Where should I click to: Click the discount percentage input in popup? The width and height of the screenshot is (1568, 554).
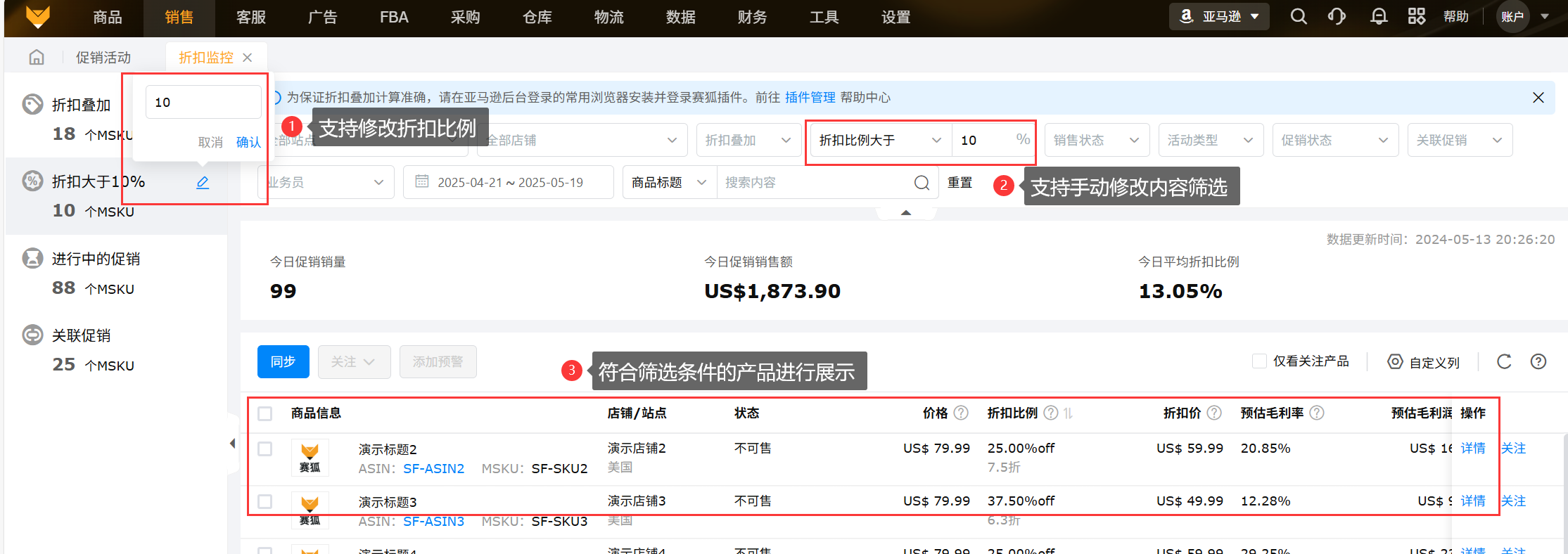(203, 102)
